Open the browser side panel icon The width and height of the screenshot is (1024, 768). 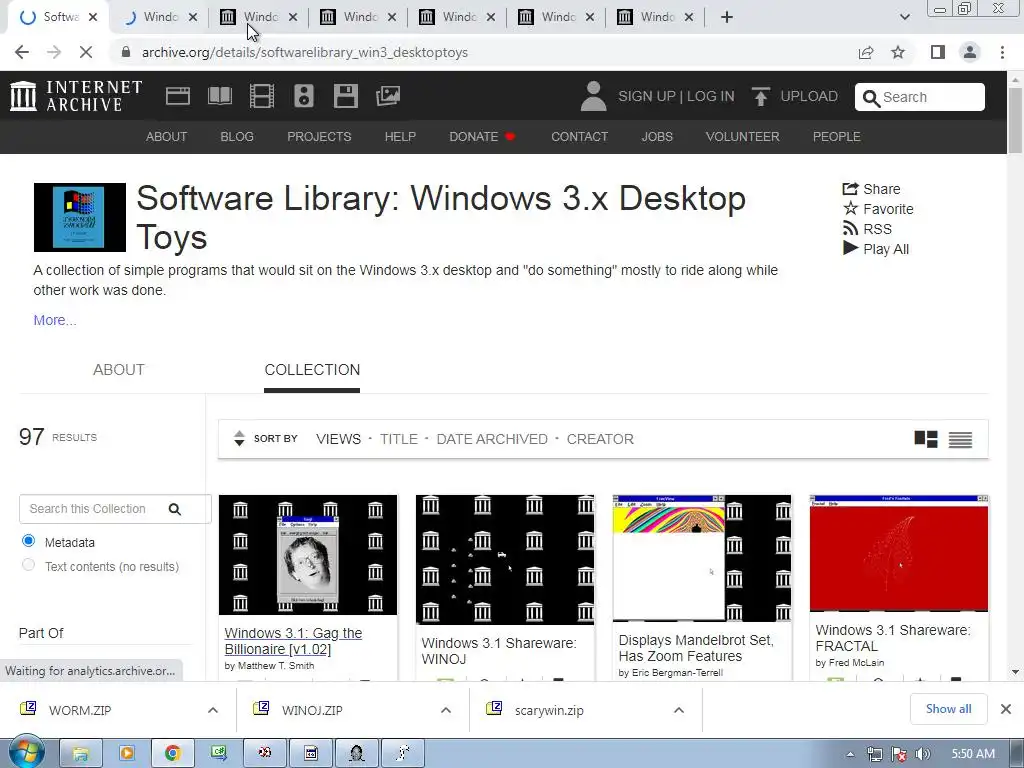pyautogui.click(x=938, y=52)
